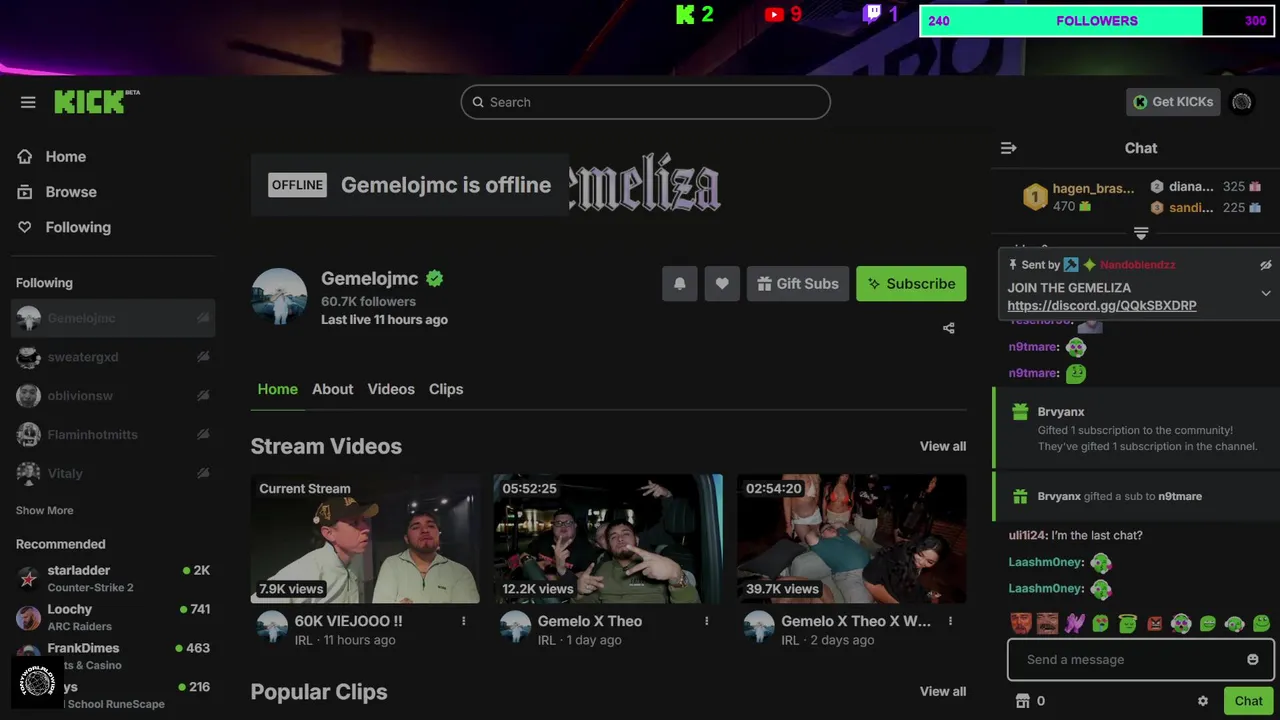
Task: Select starladder recommended channel
Action: [x=113, y=578]
